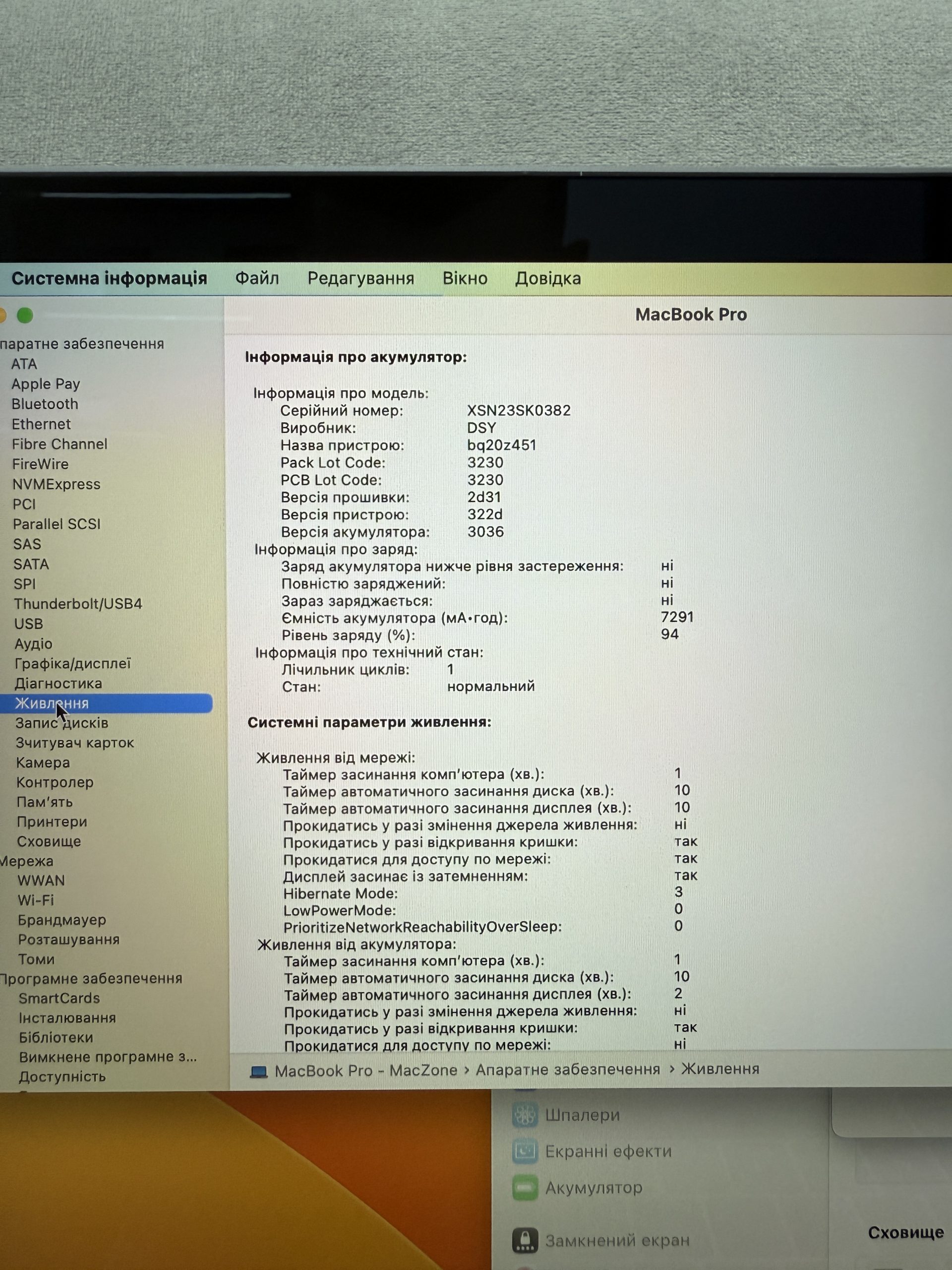Open the Системна інформація app menu

tap(109, 278)
